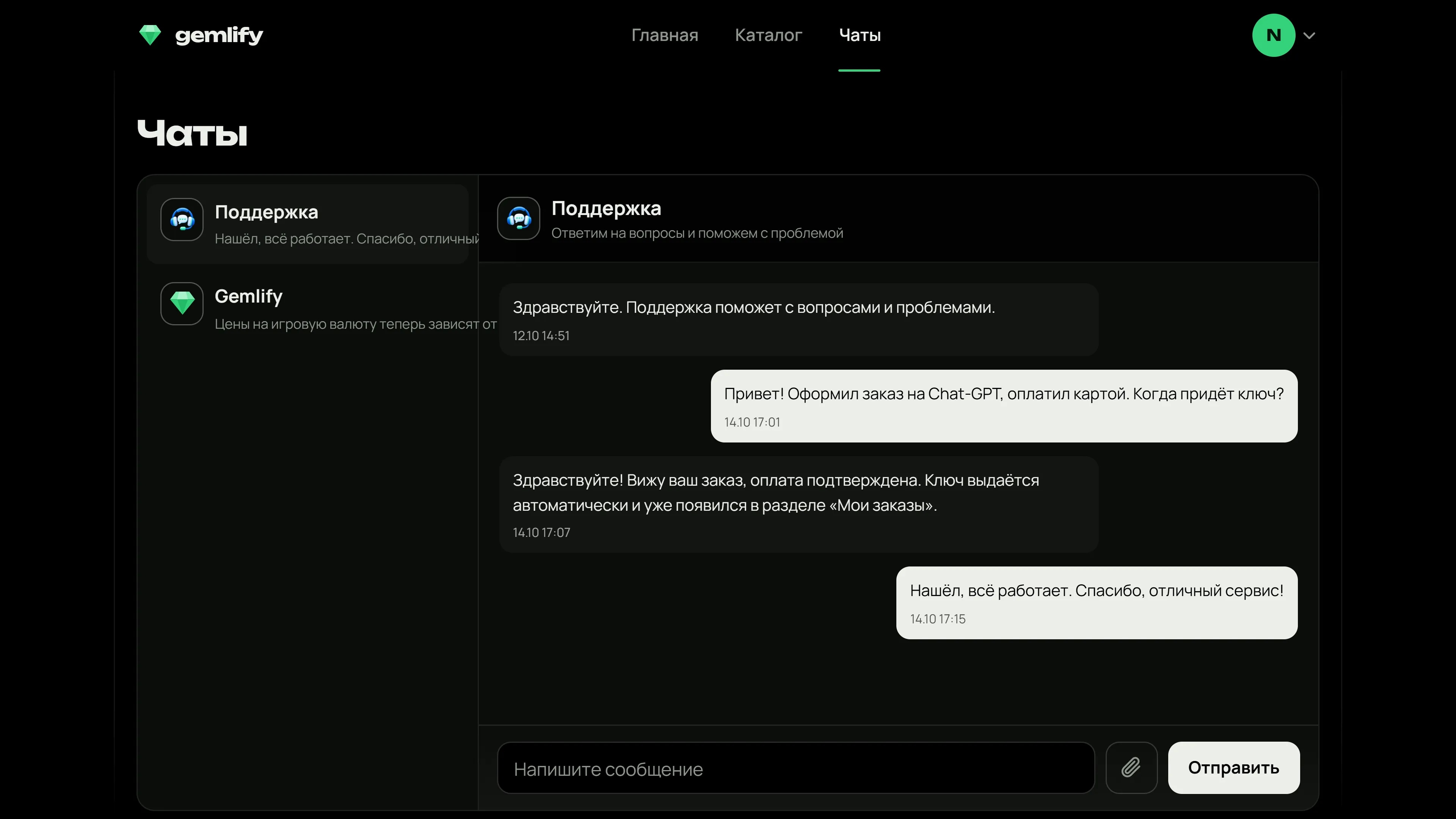Expand the user profile dropdown chevron
This screenshot has height=819, width=1456.
click(1309, 36)
